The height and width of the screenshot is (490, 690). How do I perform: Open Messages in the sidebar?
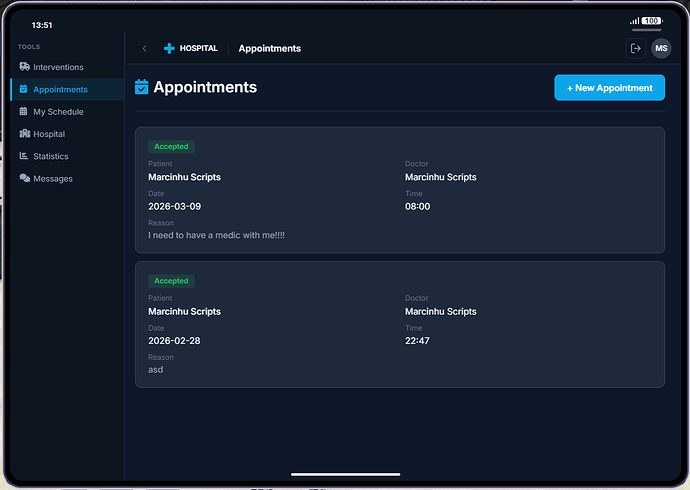67,179
